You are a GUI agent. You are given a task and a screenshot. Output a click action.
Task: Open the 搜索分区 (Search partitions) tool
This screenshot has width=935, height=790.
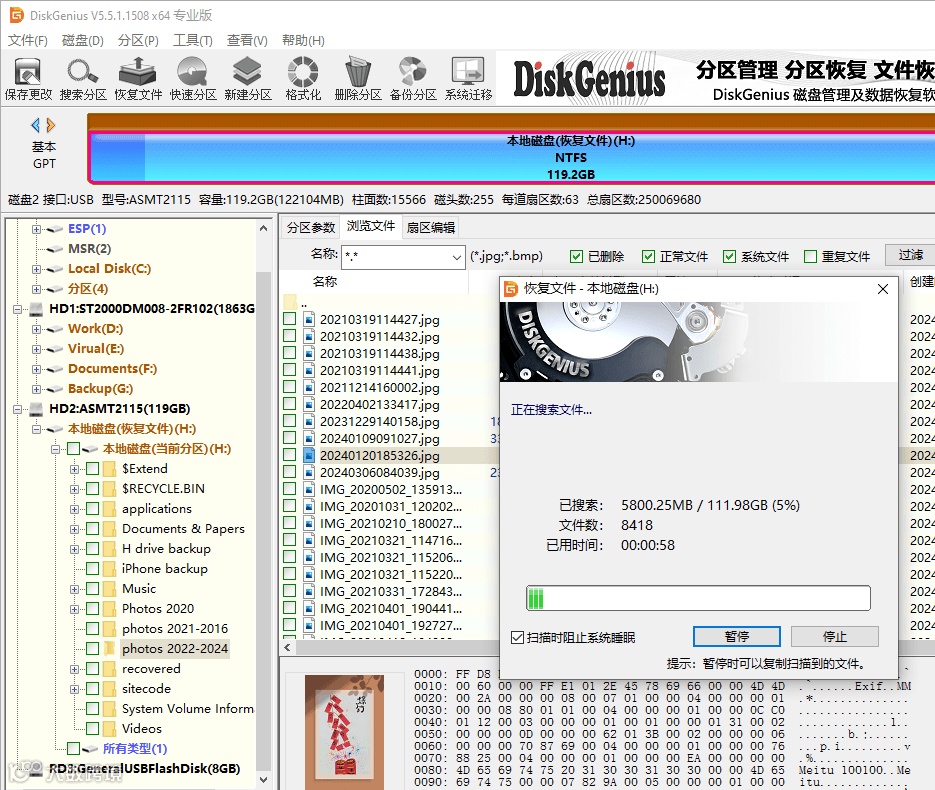83,79
